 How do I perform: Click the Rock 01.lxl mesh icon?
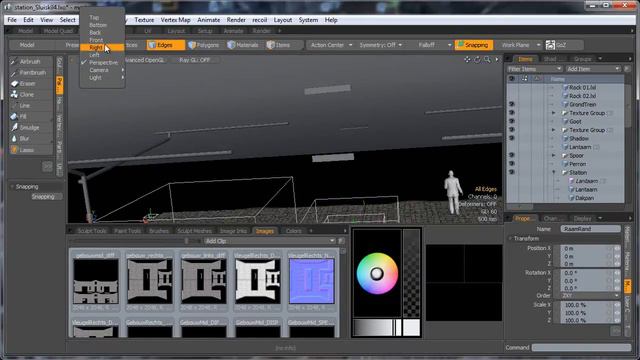point(565,87)
